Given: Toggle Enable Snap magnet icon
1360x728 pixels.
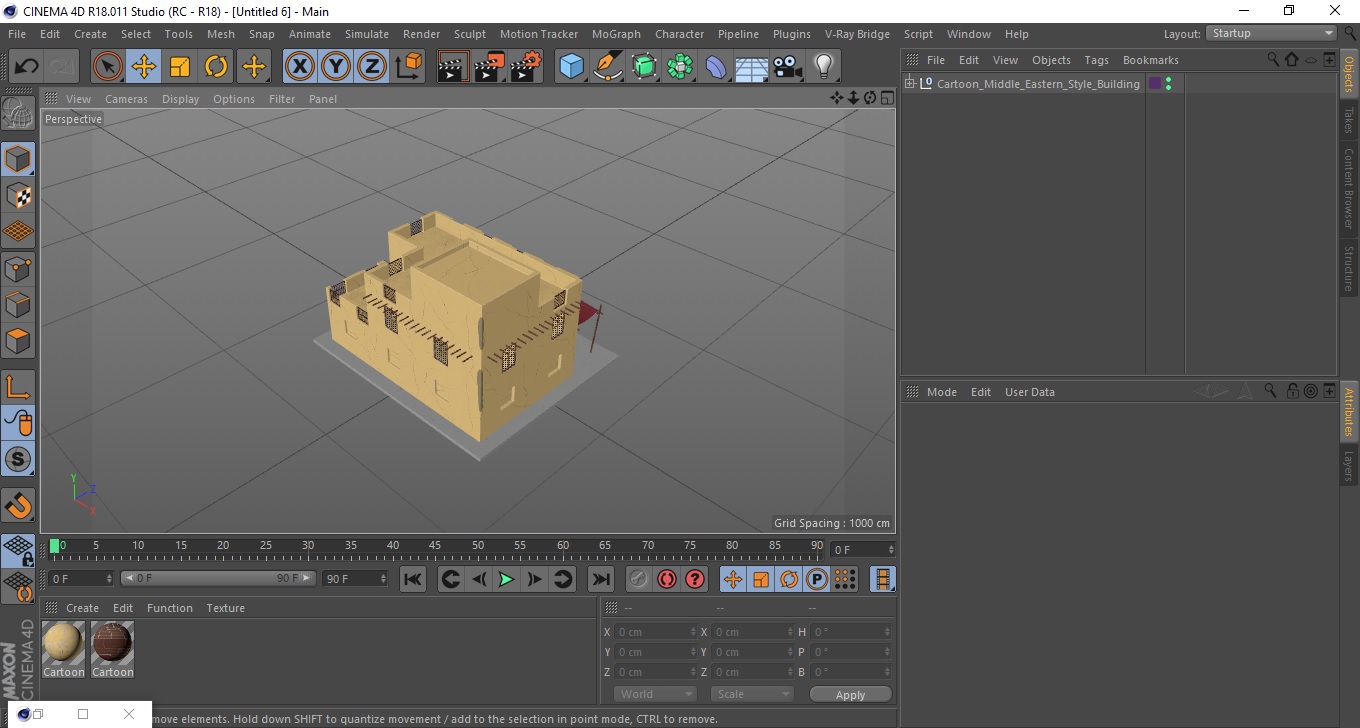Looking at the screenshot, I should 18,505.
